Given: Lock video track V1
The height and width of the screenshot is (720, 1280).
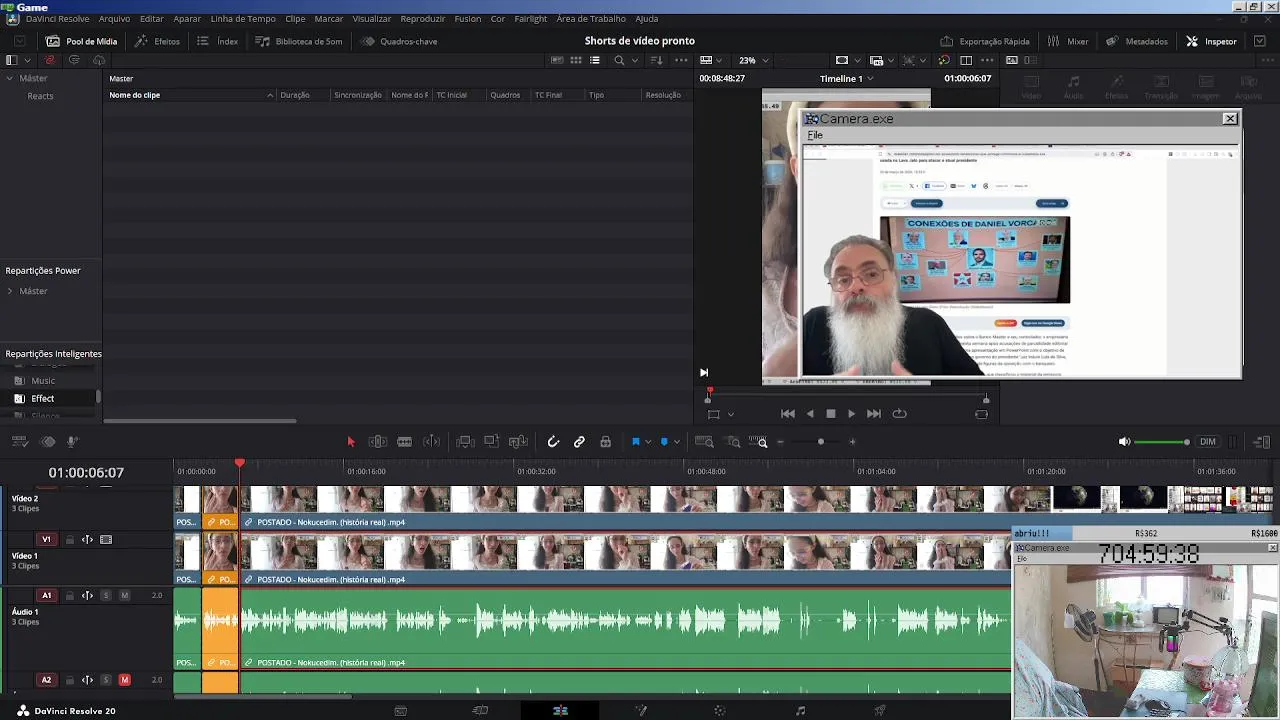Looking at the screenshot, I should [x=69, y=539].
